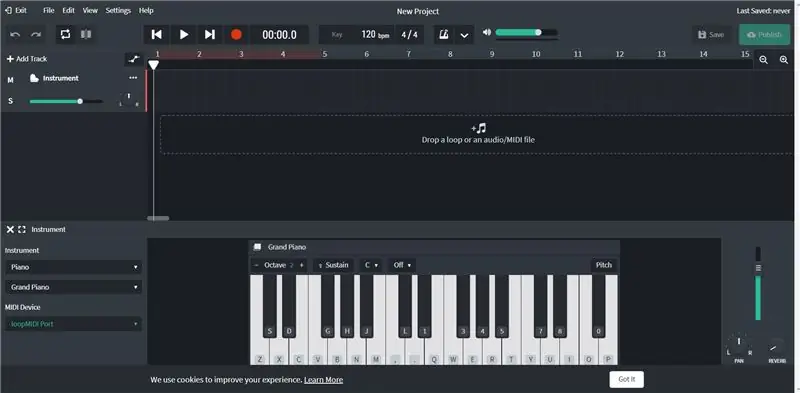Play the black key labeled 0
The width and height of the screenshot is (800, 393).
(598, 306)
